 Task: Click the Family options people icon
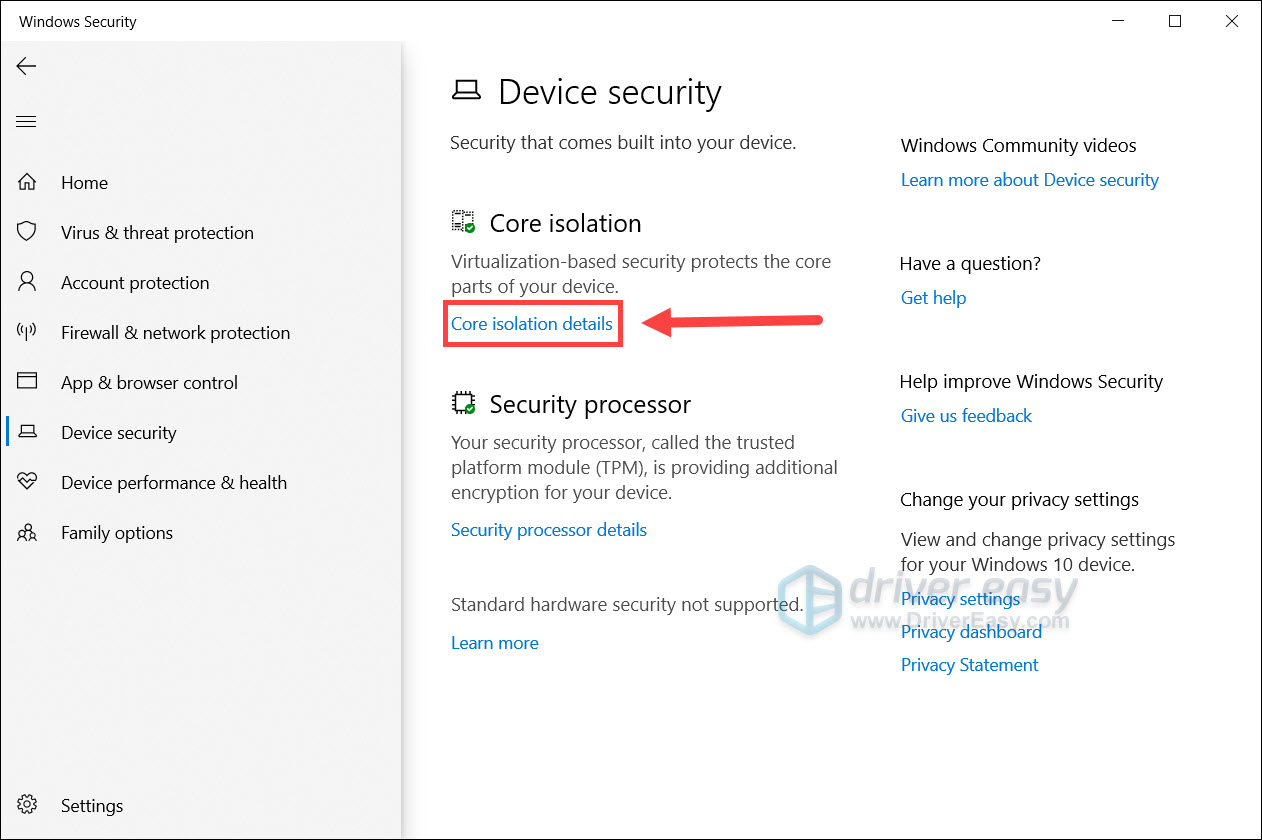click(x=27, y=532)
